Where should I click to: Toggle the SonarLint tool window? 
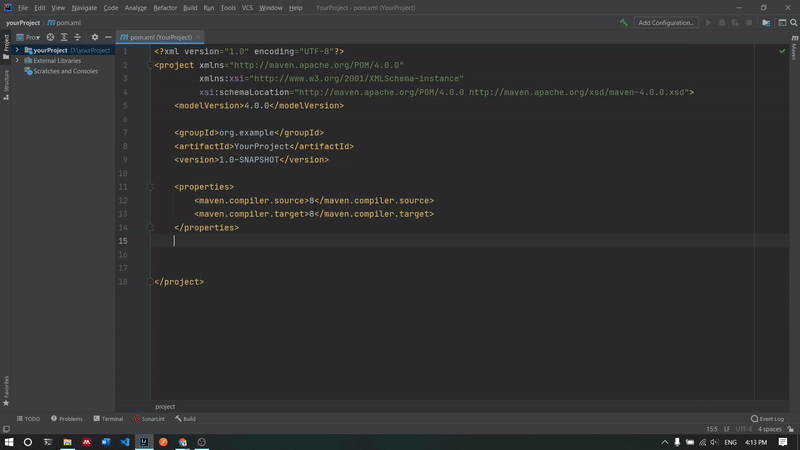click(x=148, y=419)
